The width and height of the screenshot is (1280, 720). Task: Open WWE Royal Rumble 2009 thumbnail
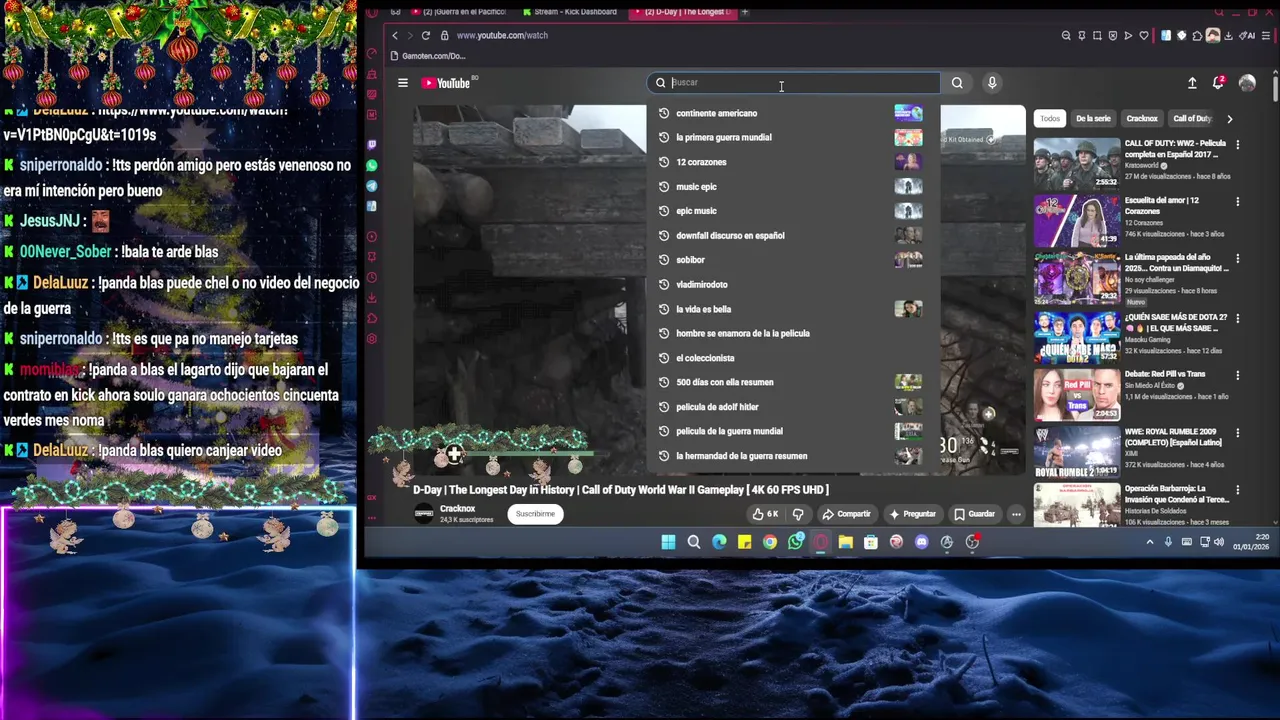pos(1077,452)
